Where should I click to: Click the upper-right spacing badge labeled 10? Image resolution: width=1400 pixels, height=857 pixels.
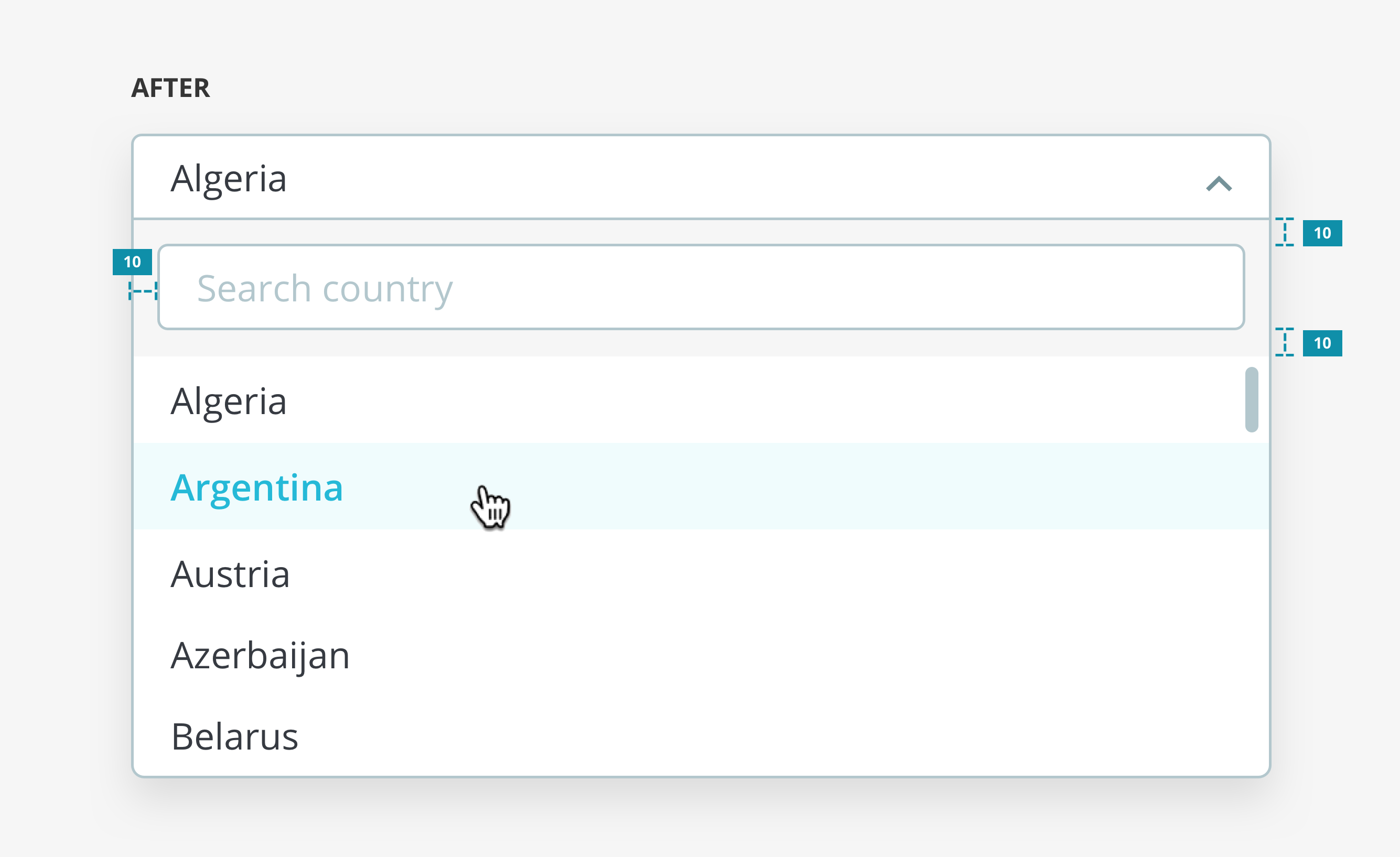1323,233
